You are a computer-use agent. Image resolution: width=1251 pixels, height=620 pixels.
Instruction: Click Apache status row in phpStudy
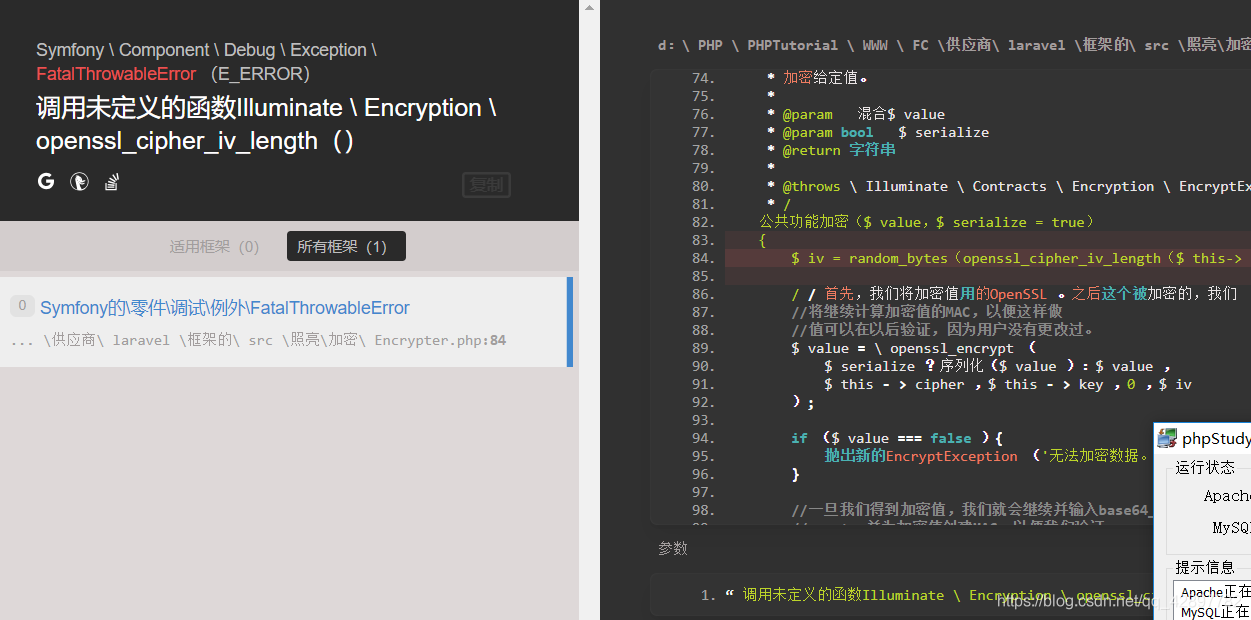pyautogui.click(x=1227, y=496)
